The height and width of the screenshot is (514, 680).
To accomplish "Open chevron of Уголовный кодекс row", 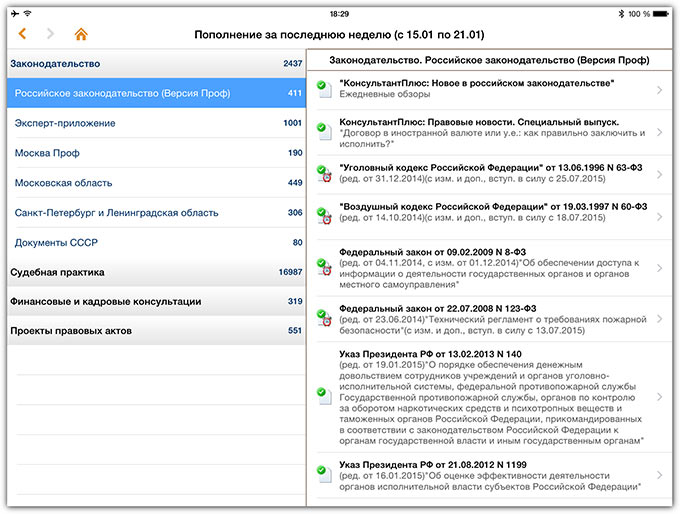I will (660, 174).
